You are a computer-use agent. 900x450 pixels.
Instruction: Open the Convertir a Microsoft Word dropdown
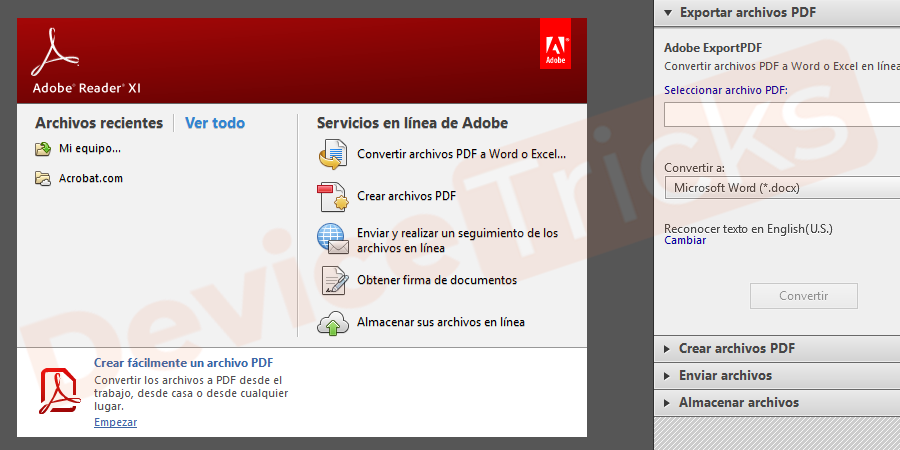click(782, 188)
